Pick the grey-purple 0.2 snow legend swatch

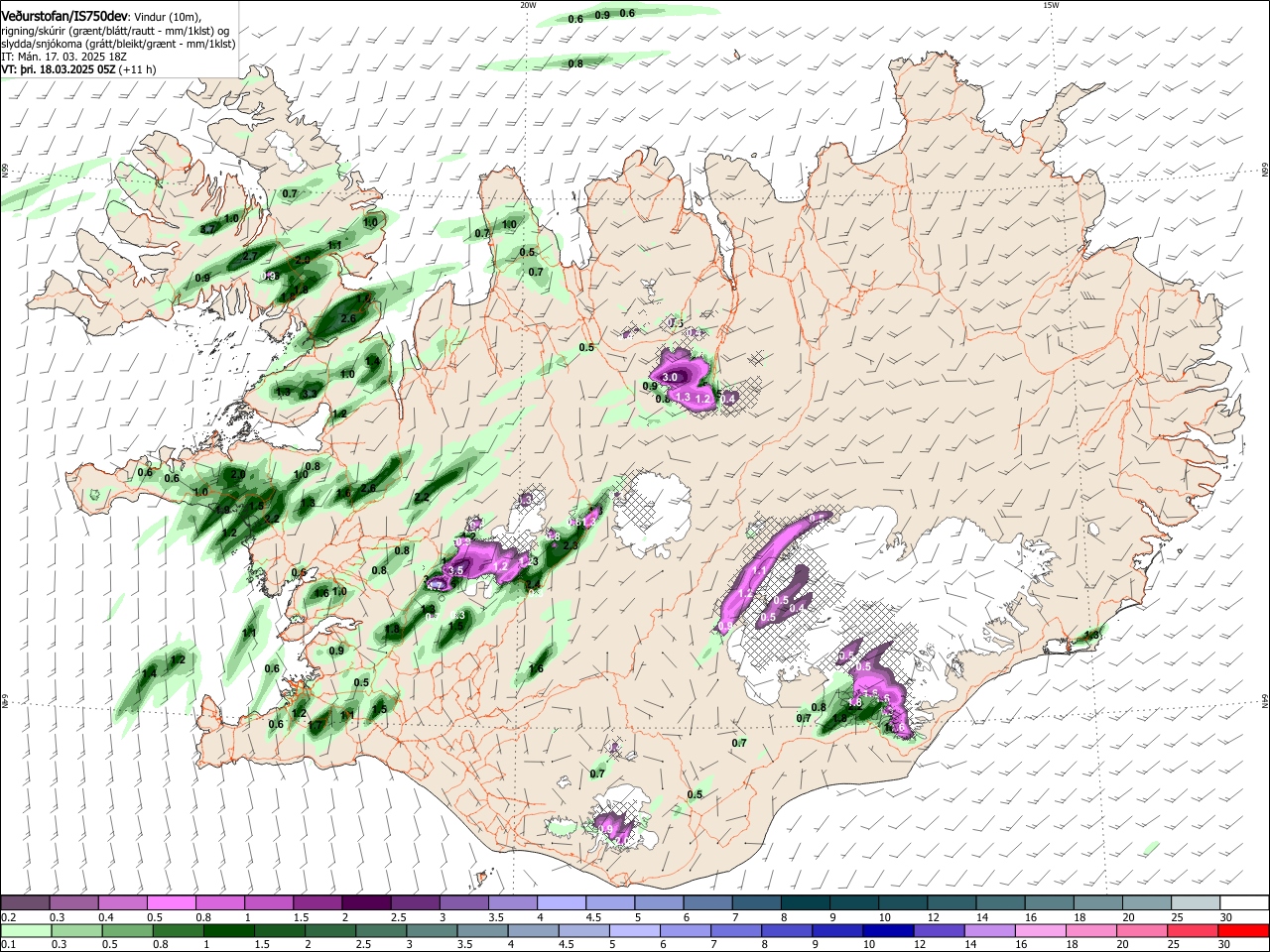25,902
